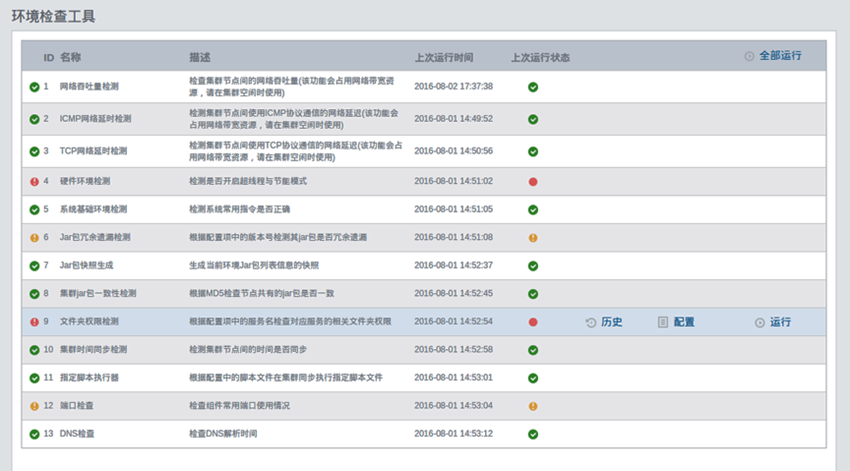The width and height of the screenshot is (850, 471).
Task: Click the 上次运行时间 column header
Action: coord(444,57)
